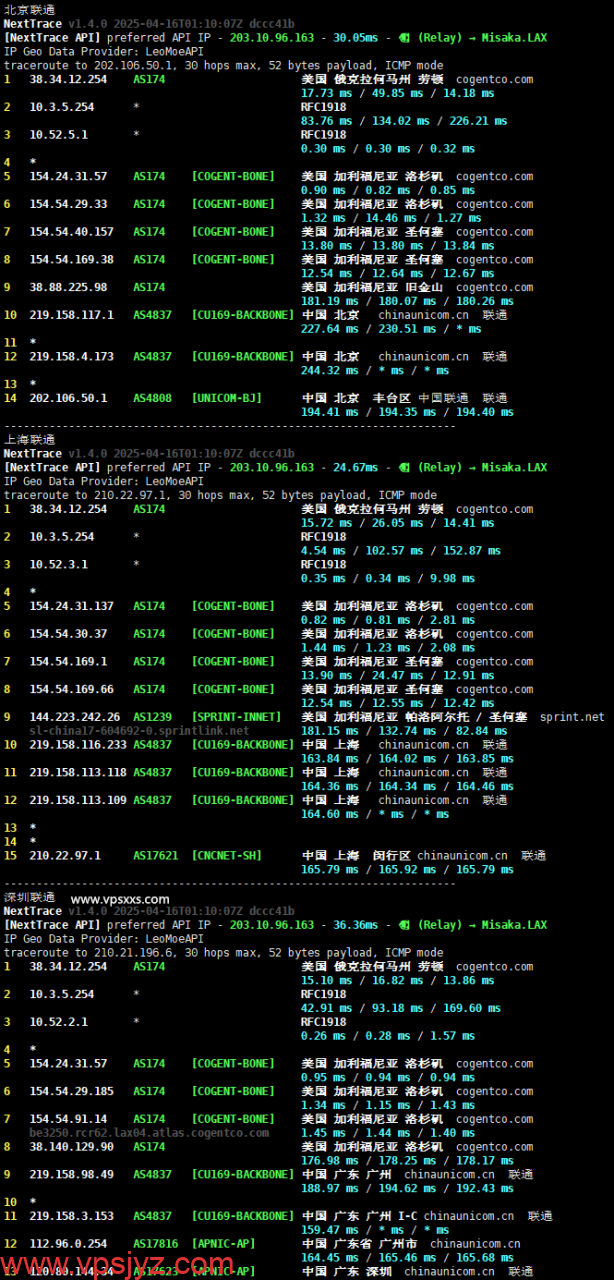The width and height of the screenshot is (614, 1280).
Task: Click the AS4808 number
Action: tap(153, 398)
